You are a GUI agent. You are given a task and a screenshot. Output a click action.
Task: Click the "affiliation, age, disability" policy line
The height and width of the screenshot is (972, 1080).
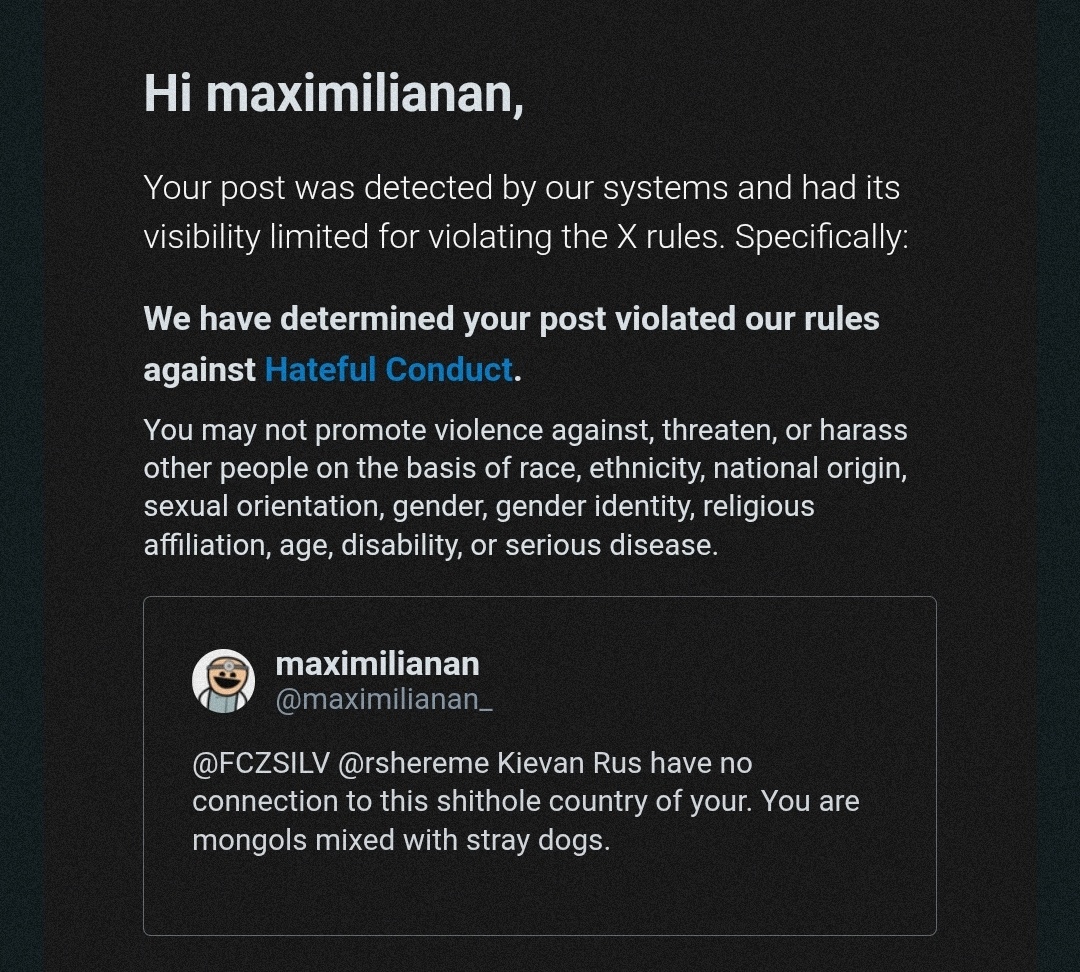(x=430, y=545)
